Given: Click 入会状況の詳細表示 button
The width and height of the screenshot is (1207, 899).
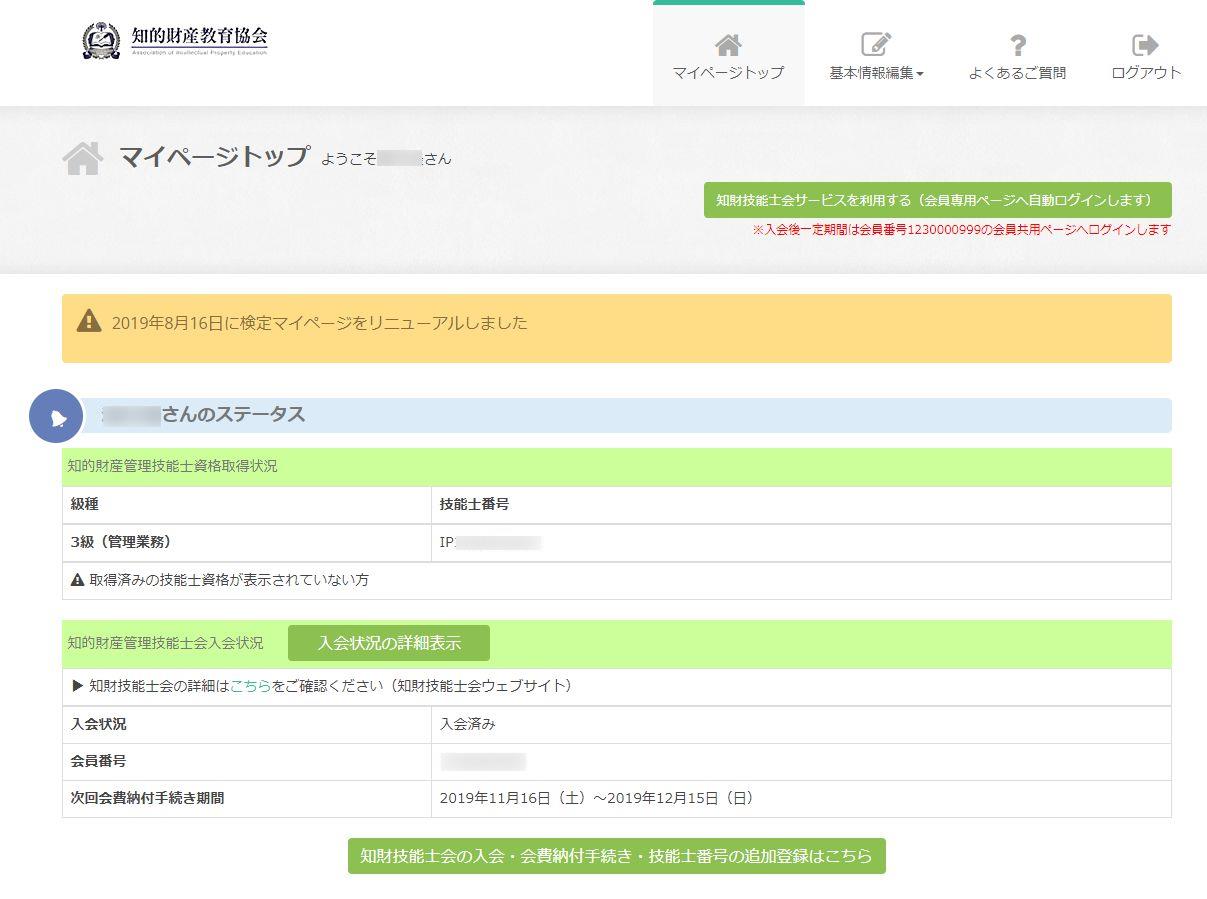Looking at the screenshot, I should (x=389, y=643).
